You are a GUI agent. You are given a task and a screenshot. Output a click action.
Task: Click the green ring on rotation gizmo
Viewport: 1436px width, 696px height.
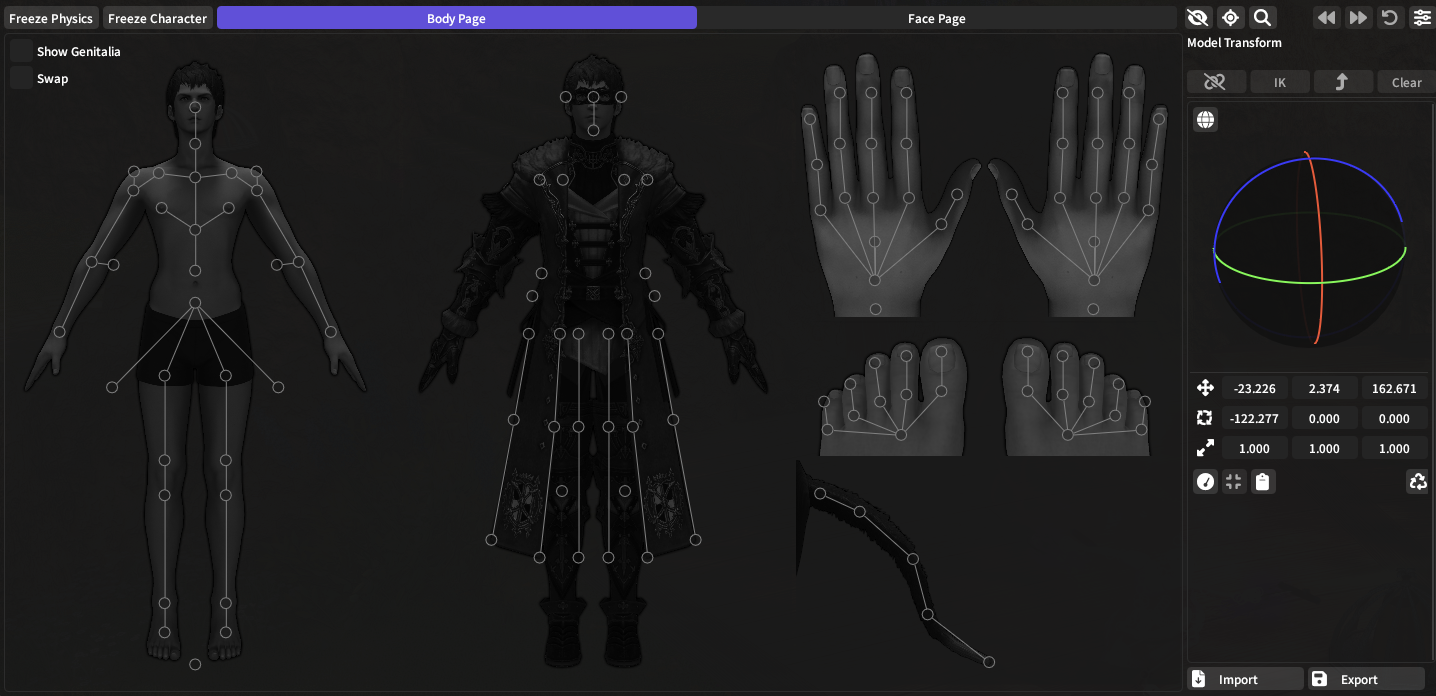pos(1310,282)
